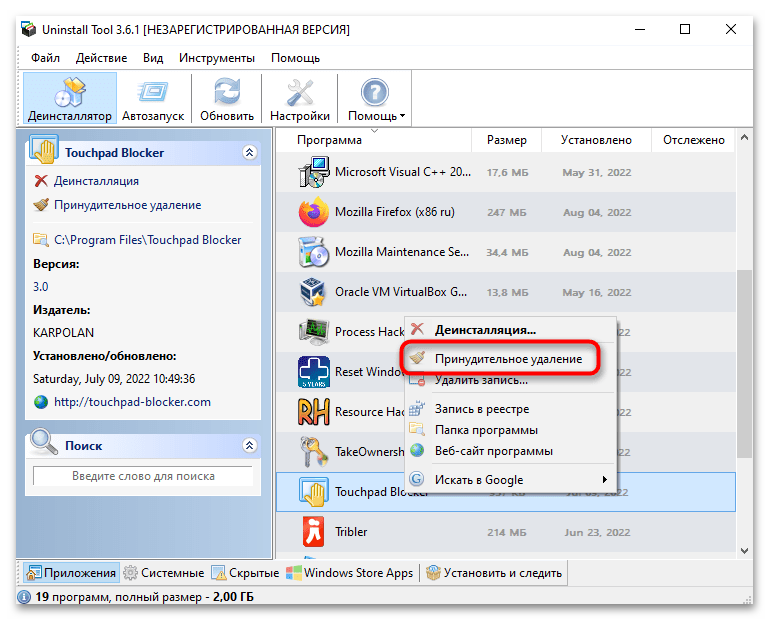Image resolution: width=769 pixels, height=620 pixels.
Task: Open the Действие menu
Action: tap(101, 58)
